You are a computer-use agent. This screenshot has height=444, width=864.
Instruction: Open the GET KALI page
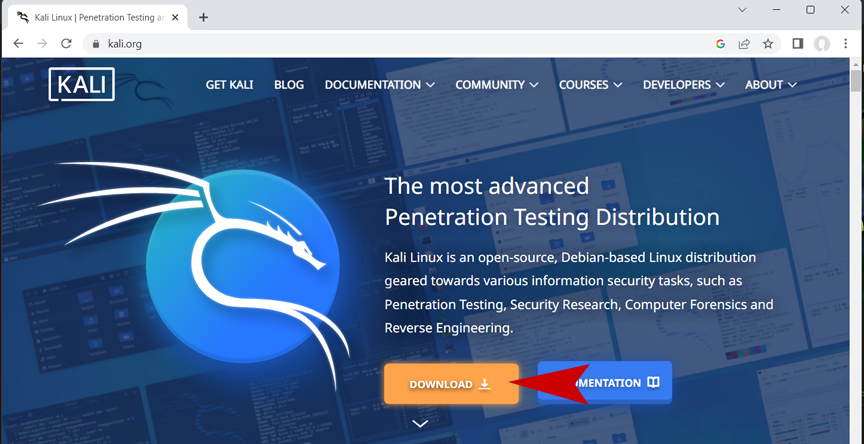click(229, 85)
